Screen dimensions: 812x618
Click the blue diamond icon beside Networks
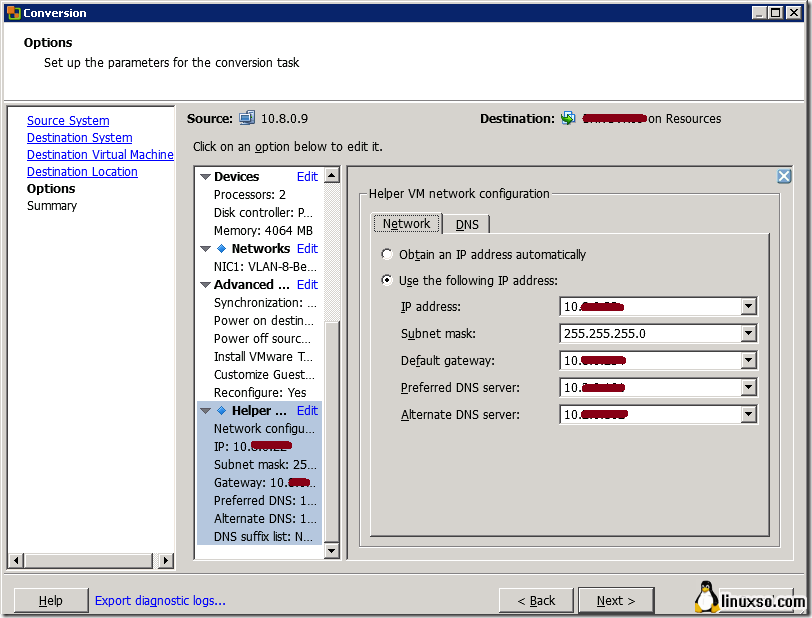pos(221,249)
